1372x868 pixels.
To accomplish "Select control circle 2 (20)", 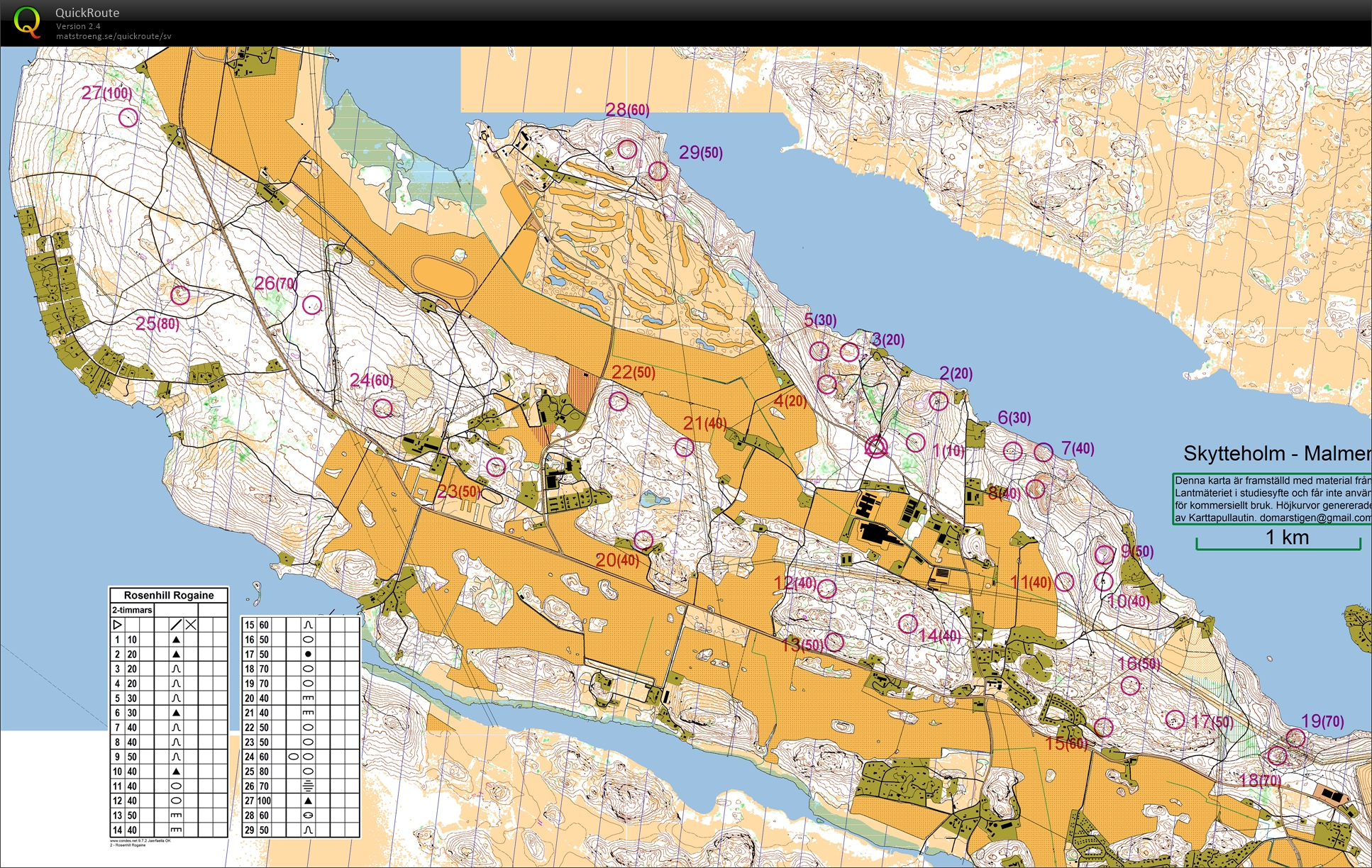I will point(939,401).
